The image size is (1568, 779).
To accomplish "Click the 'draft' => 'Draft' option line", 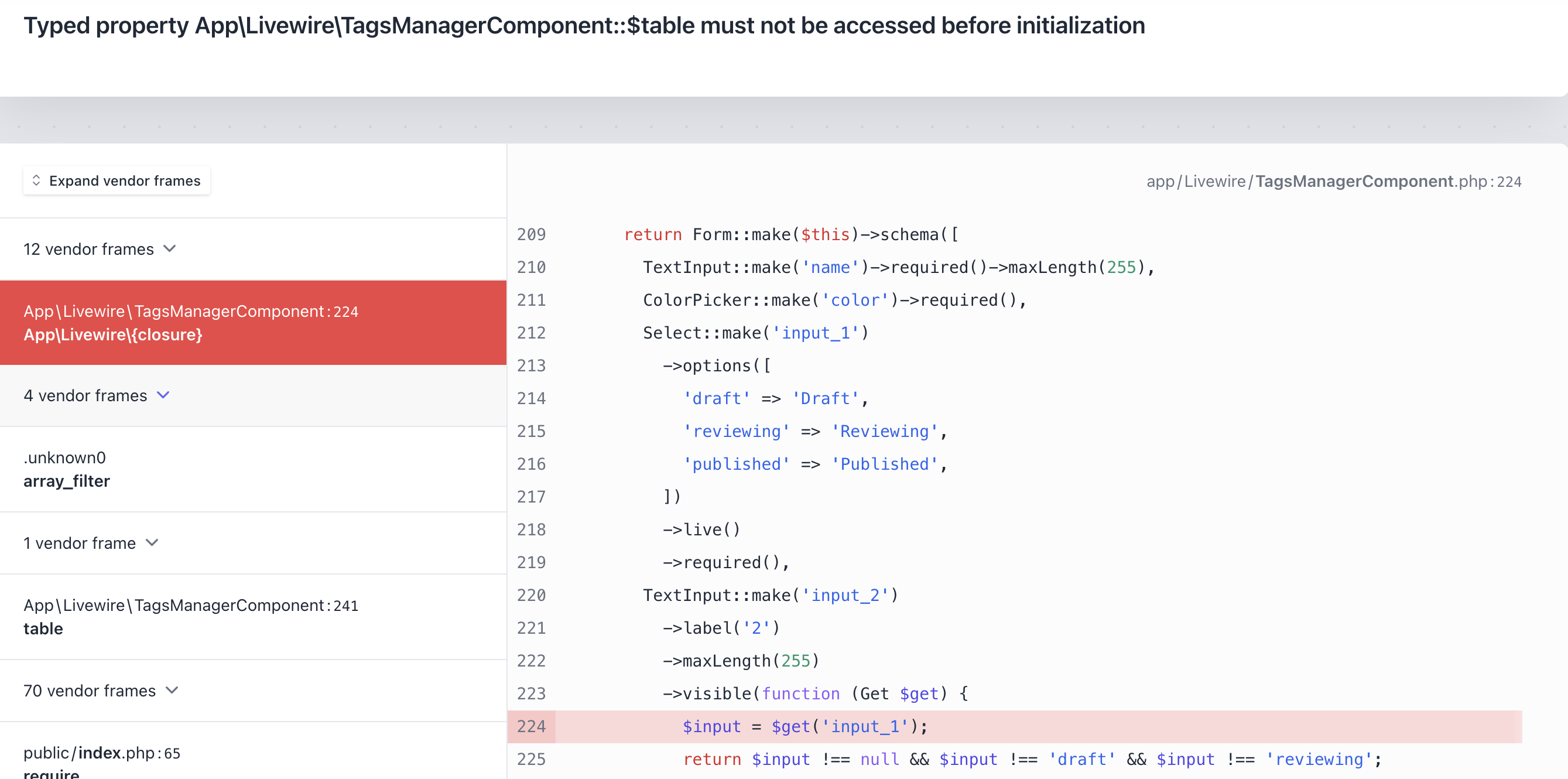I will (x=775, y=399).
